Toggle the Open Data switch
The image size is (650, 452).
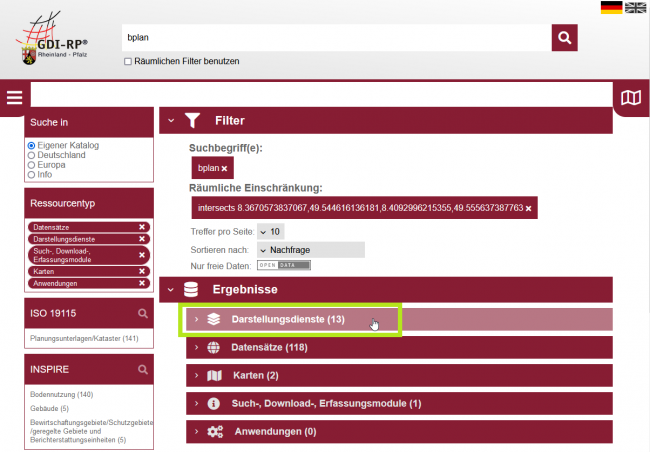point(284,265)
